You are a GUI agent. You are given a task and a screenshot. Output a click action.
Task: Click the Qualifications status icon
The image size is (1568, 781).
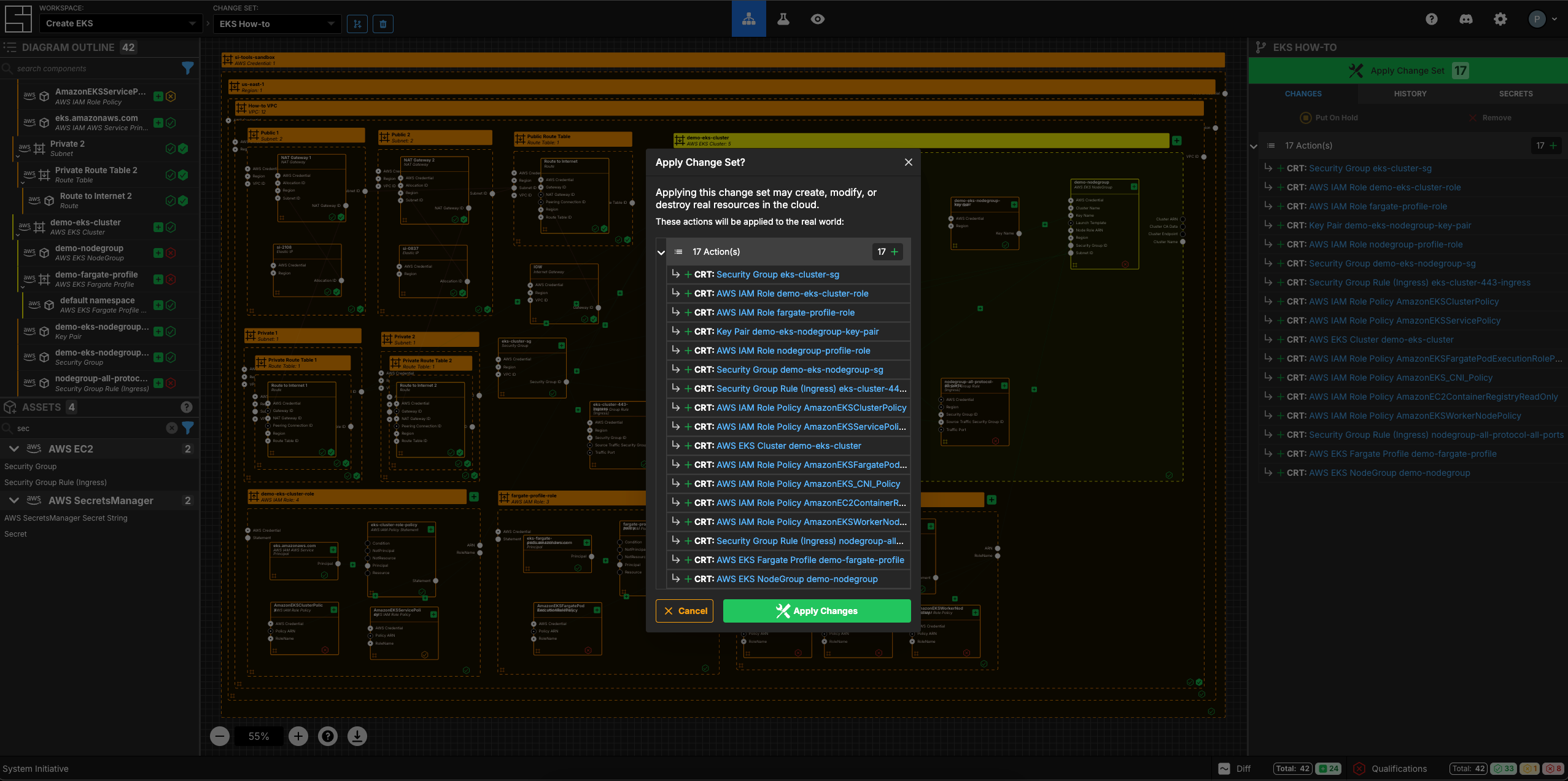[1359, 769]
